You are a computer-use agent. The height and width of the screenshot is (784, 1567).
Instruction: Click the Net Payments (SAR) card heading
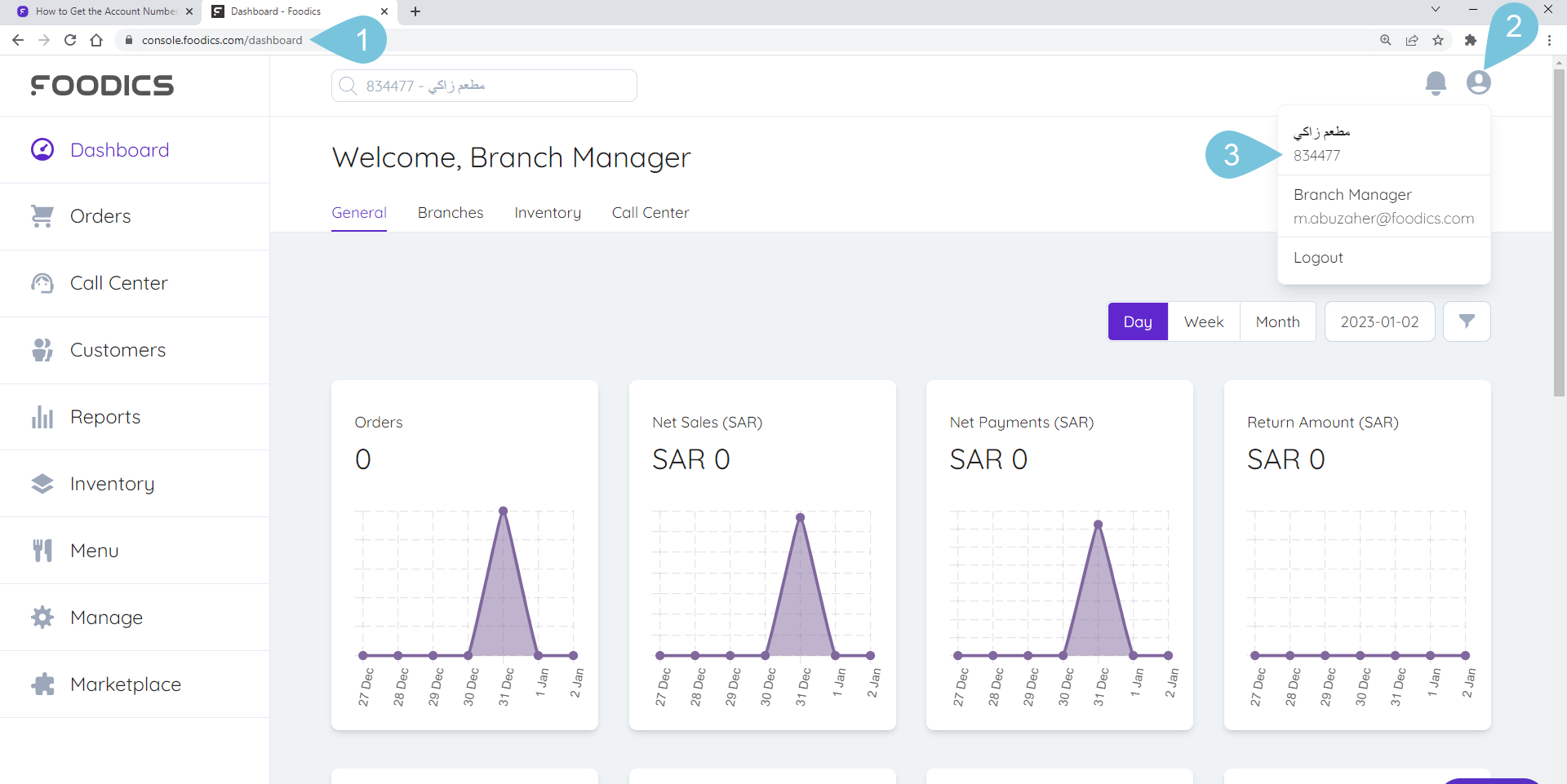tap(1021, 423)
